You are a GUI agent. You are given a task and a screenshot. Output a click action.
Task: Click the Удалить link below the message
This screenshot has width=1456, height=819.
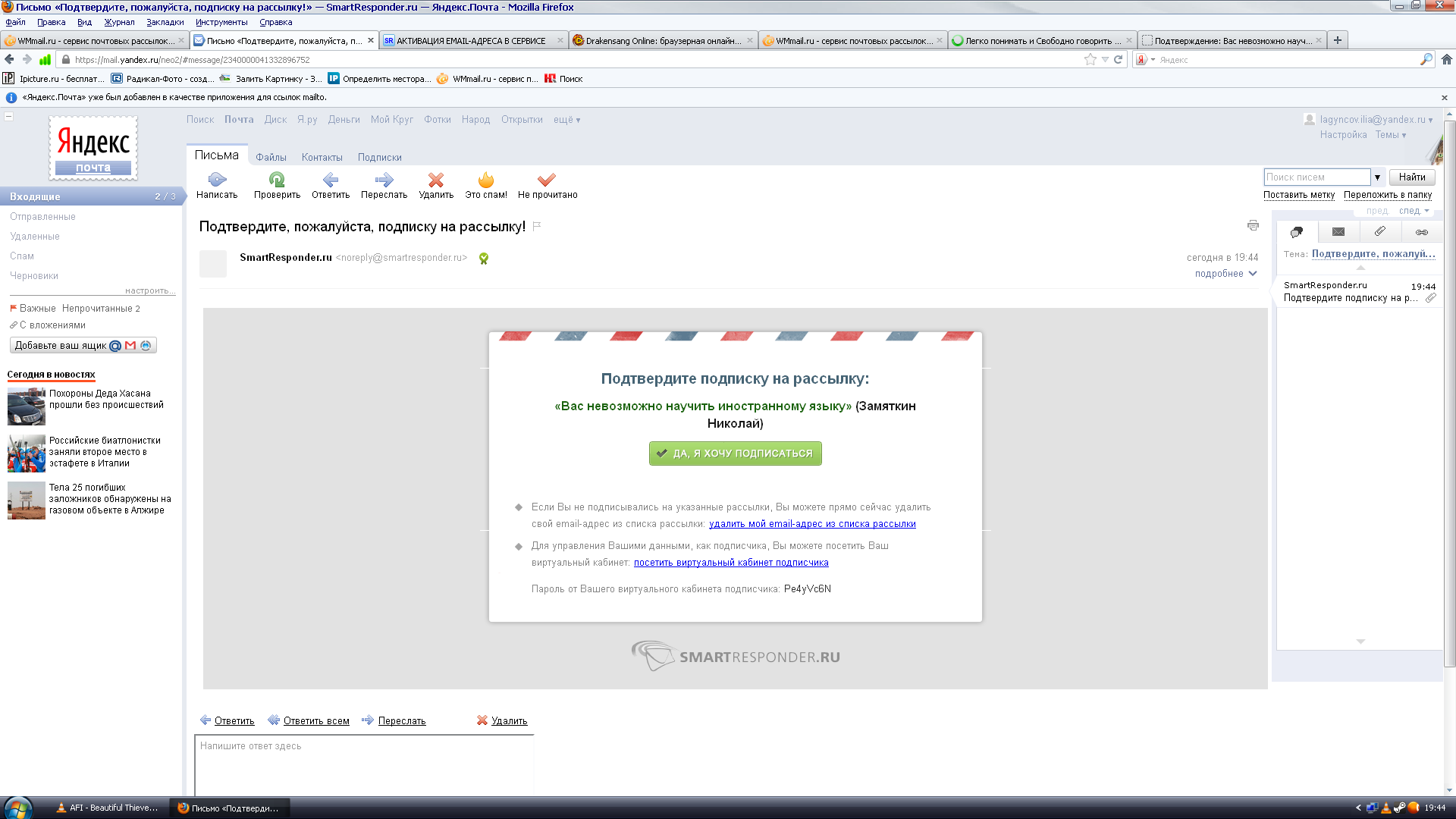coord(509,721)
